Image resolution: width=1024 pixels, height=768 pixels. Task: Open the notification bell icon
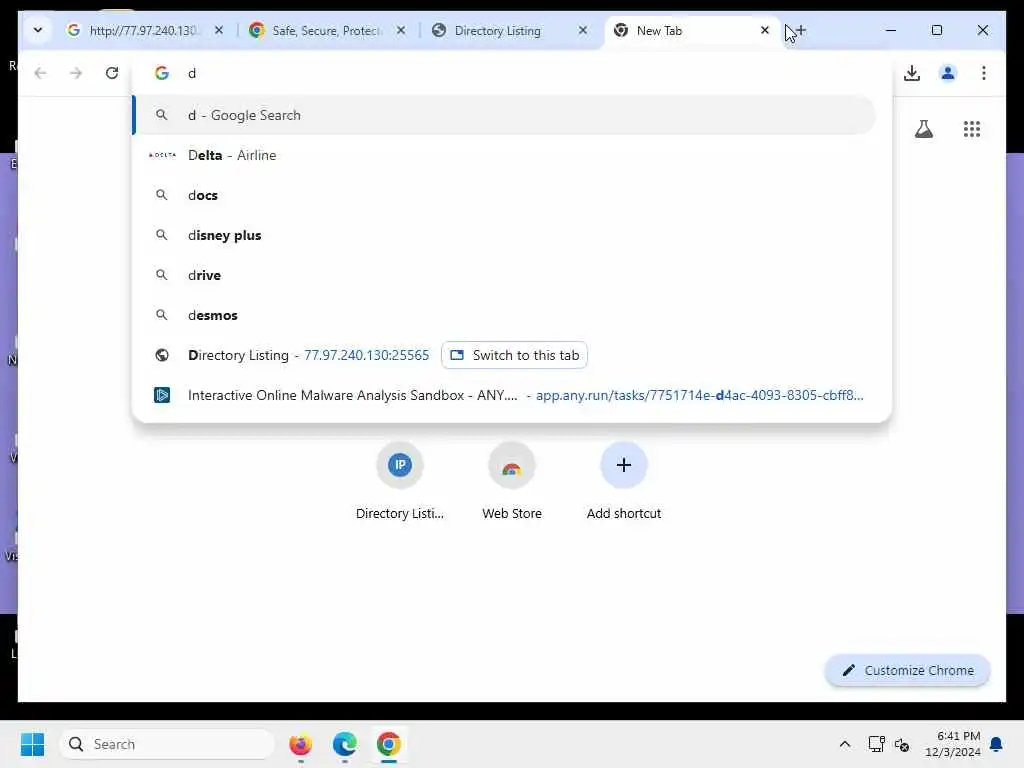(997, 744)
